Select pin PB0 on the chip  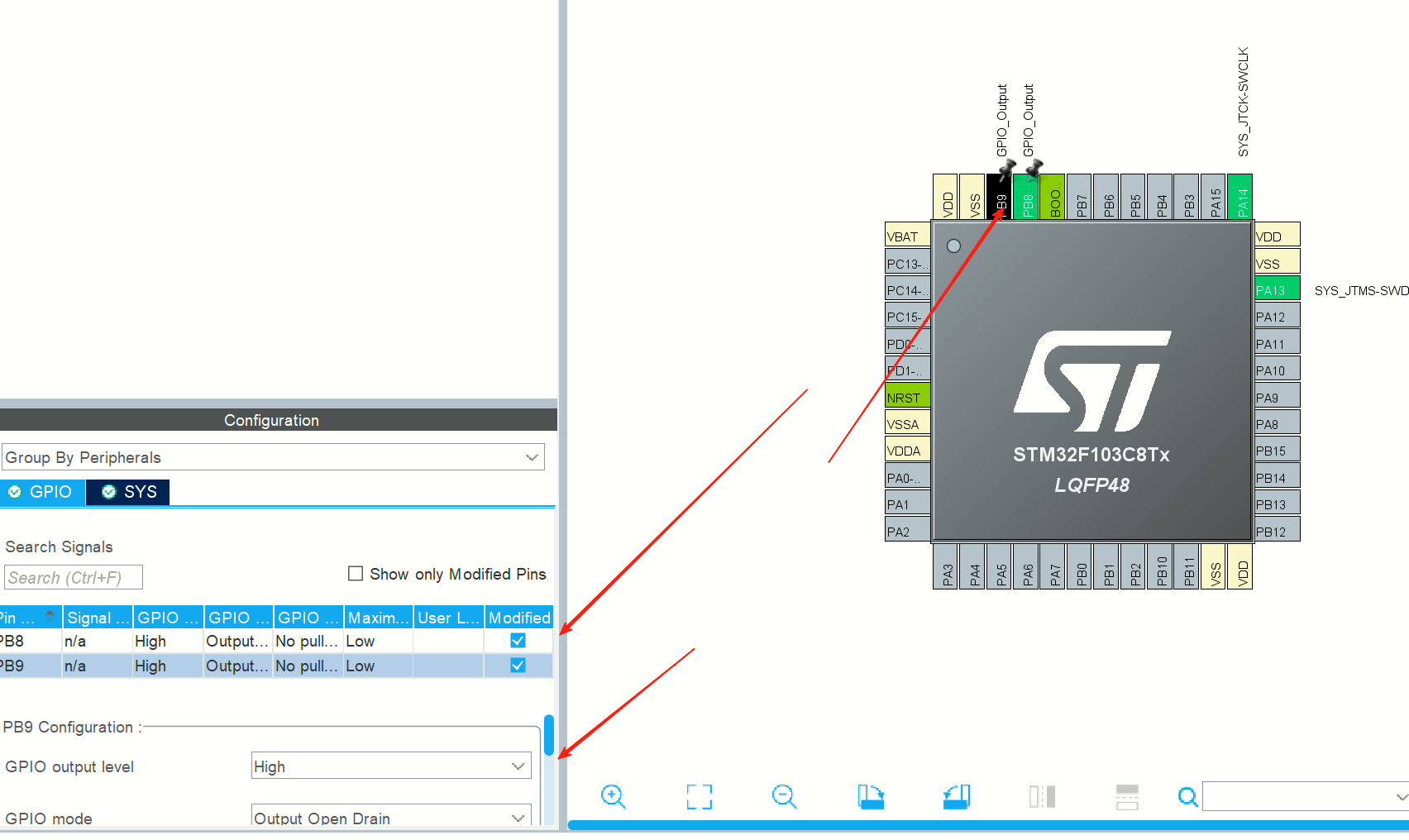pyautogui.click(x=1080, y=566)
